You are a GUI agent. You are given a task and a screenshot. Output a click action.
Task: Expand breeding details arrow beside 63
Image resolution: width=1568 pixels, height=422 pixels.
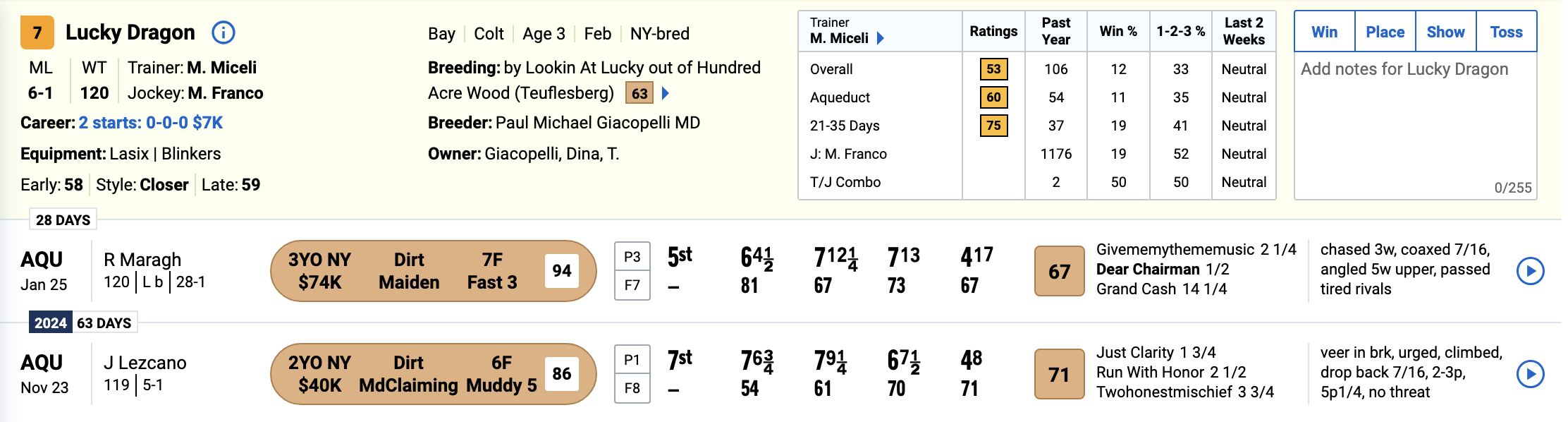(665, 93)
